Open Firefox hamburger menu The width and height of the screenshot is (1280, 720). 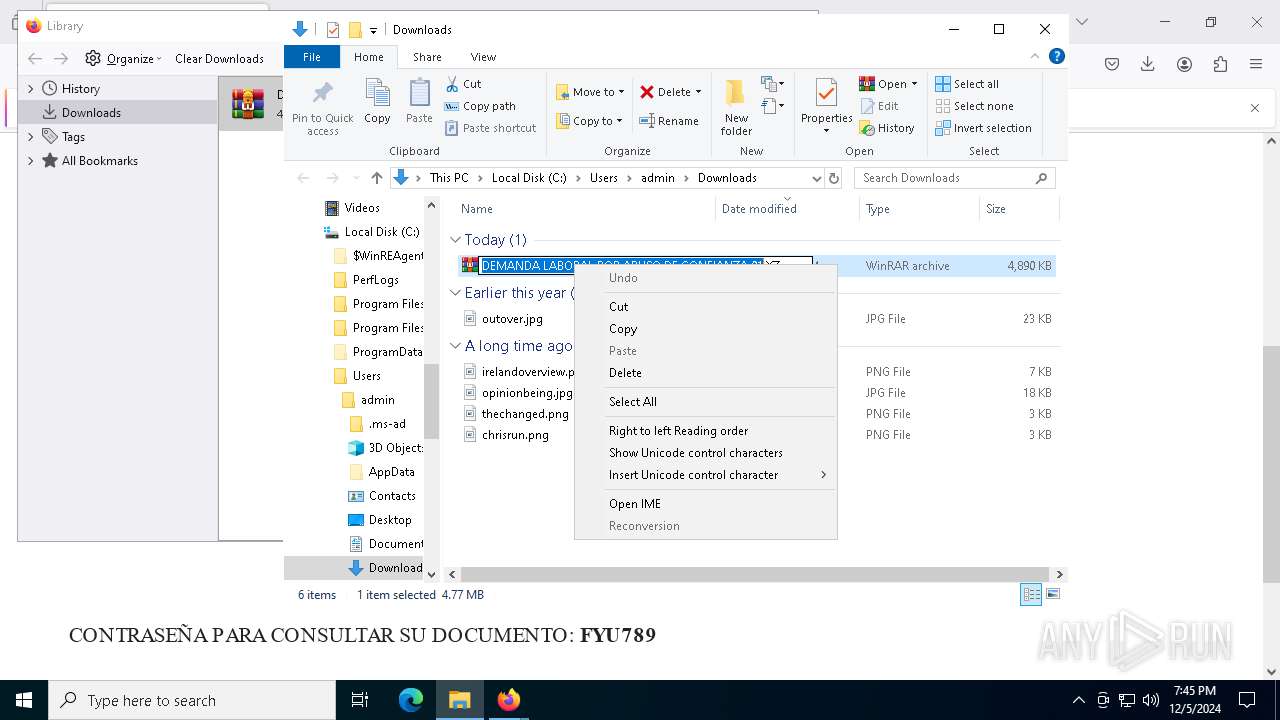click(1256, 64)
